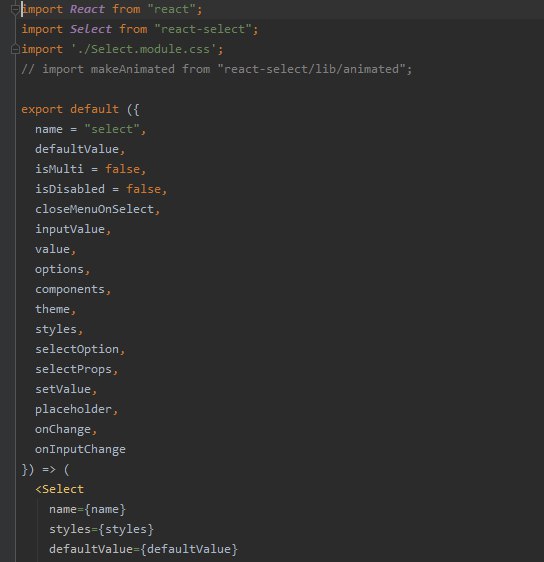Screen dimensions: 544x562
Task: Click the defaultValue parameter in the props list
Action: pos(77,149)
